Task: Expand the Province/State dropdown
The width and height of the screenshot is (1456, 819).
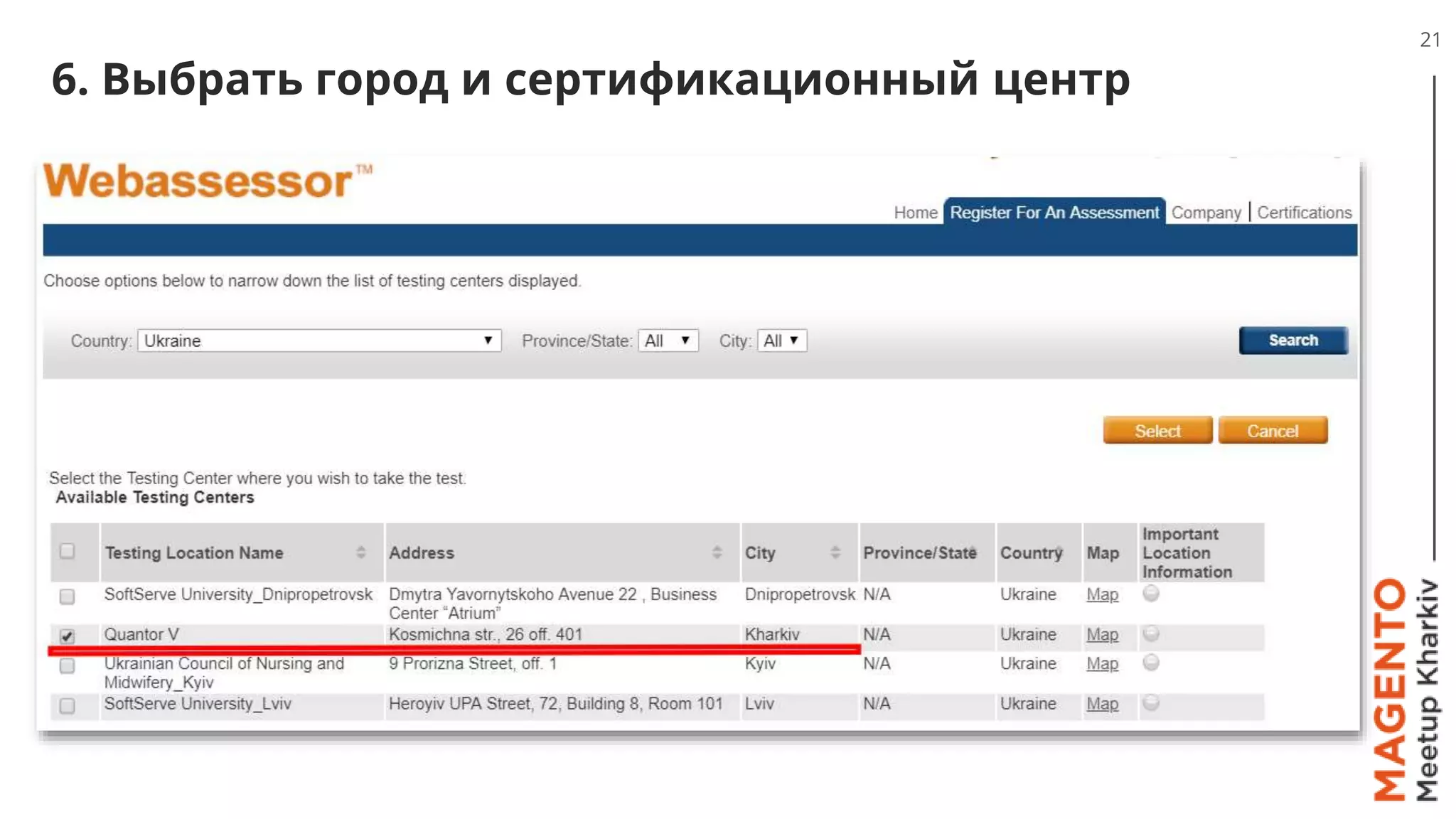Action: tap(668, 341)
